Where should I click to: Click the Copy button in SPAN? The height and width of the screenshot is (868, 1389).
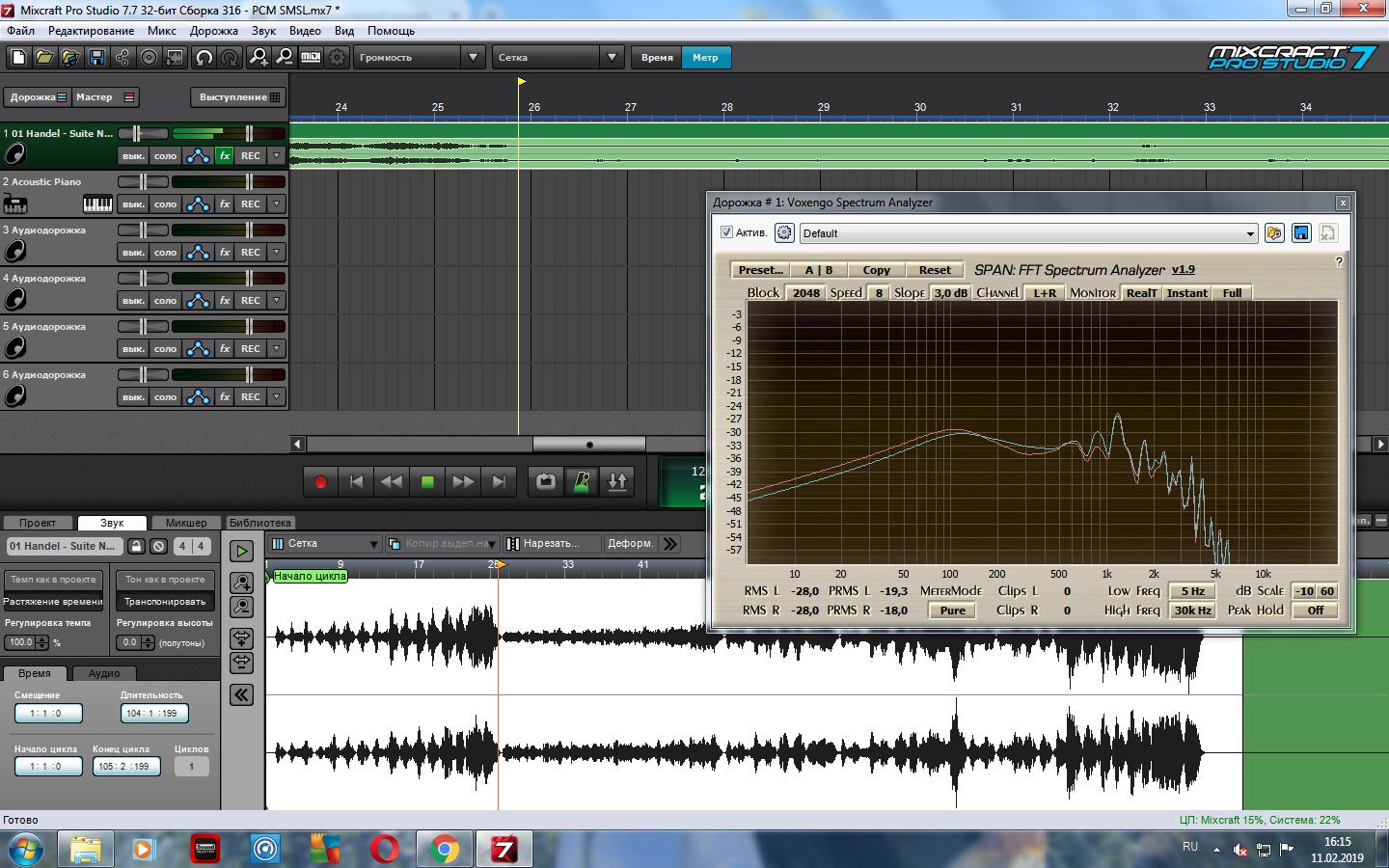coord(876,270)
